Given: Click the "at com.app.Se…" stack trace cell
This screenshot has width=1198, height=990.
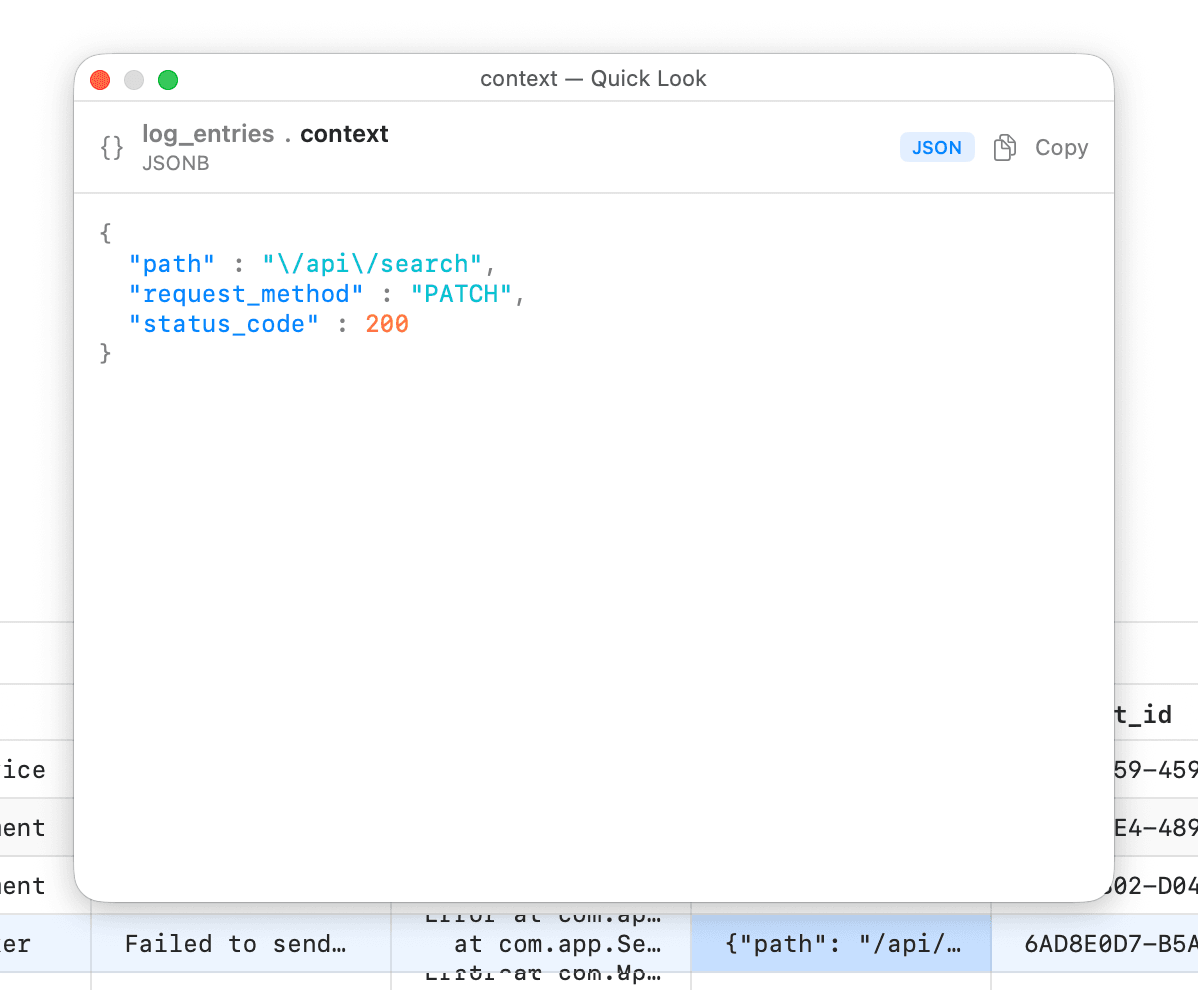Looking at the screenshot, I should [557, 943].
